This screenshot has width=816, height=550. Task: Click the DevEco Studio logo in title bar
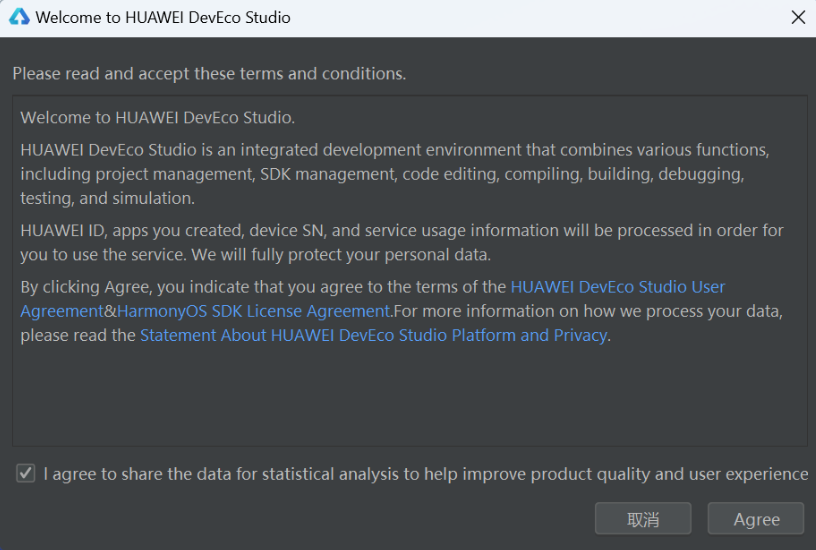pyautogui.click(x=19, y=17)
